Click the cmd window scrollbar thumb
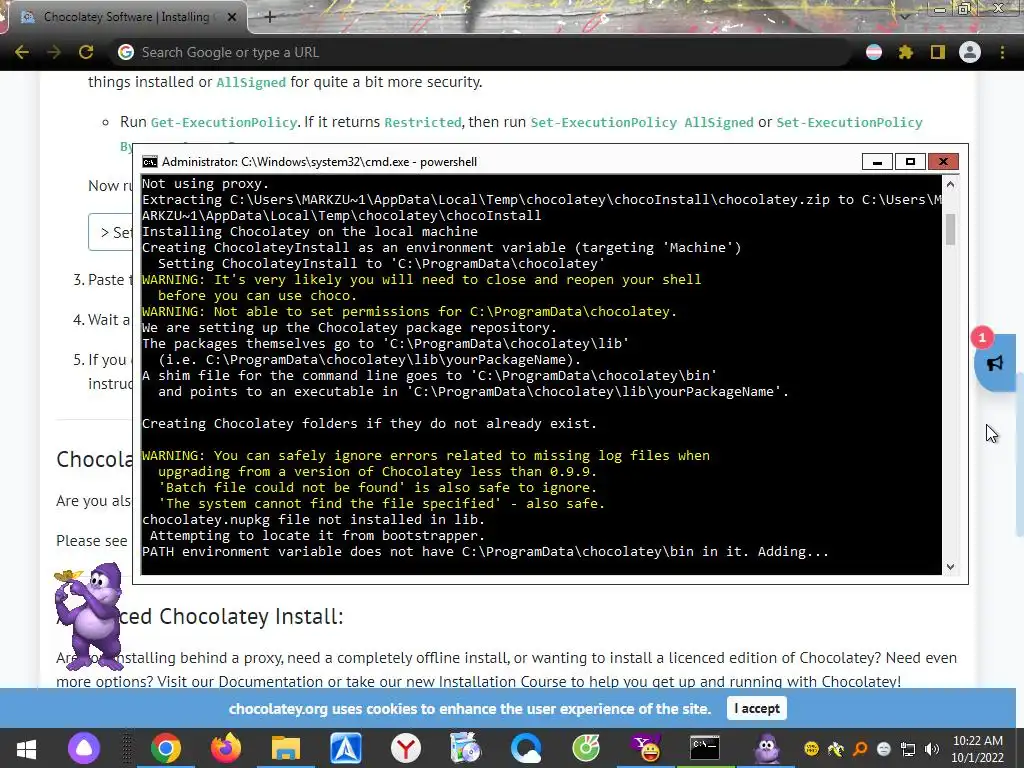The height and width of the screenshot is (768, 1024). click(950, 230)
